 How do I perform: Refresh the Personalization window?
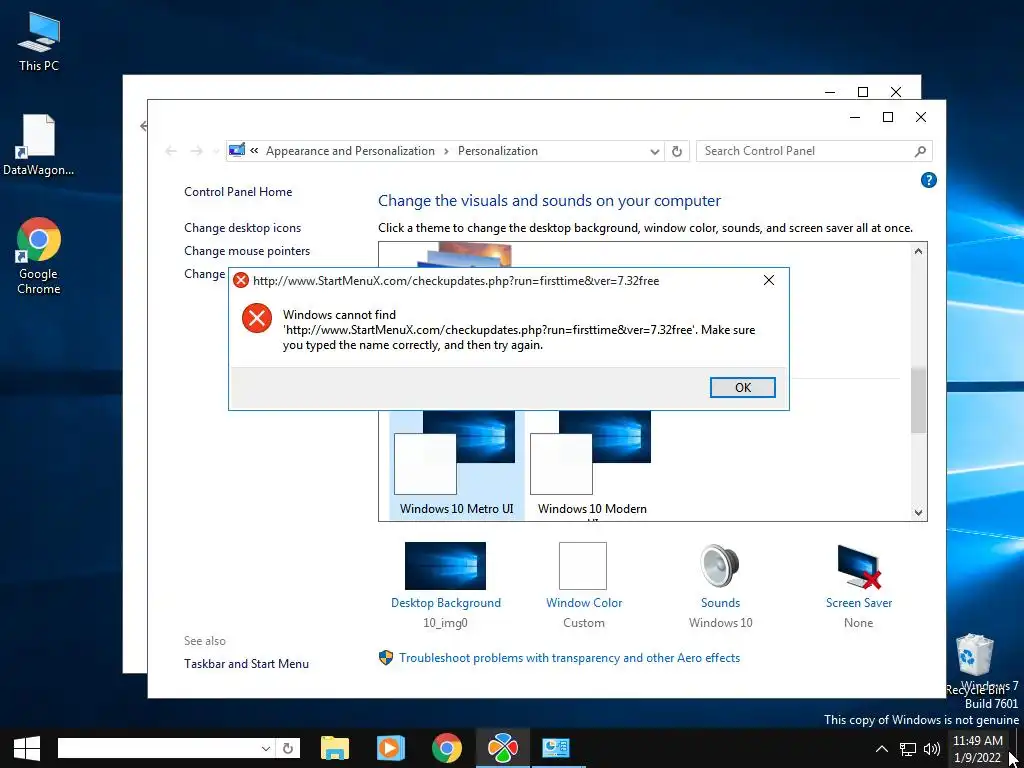(677, 151)
